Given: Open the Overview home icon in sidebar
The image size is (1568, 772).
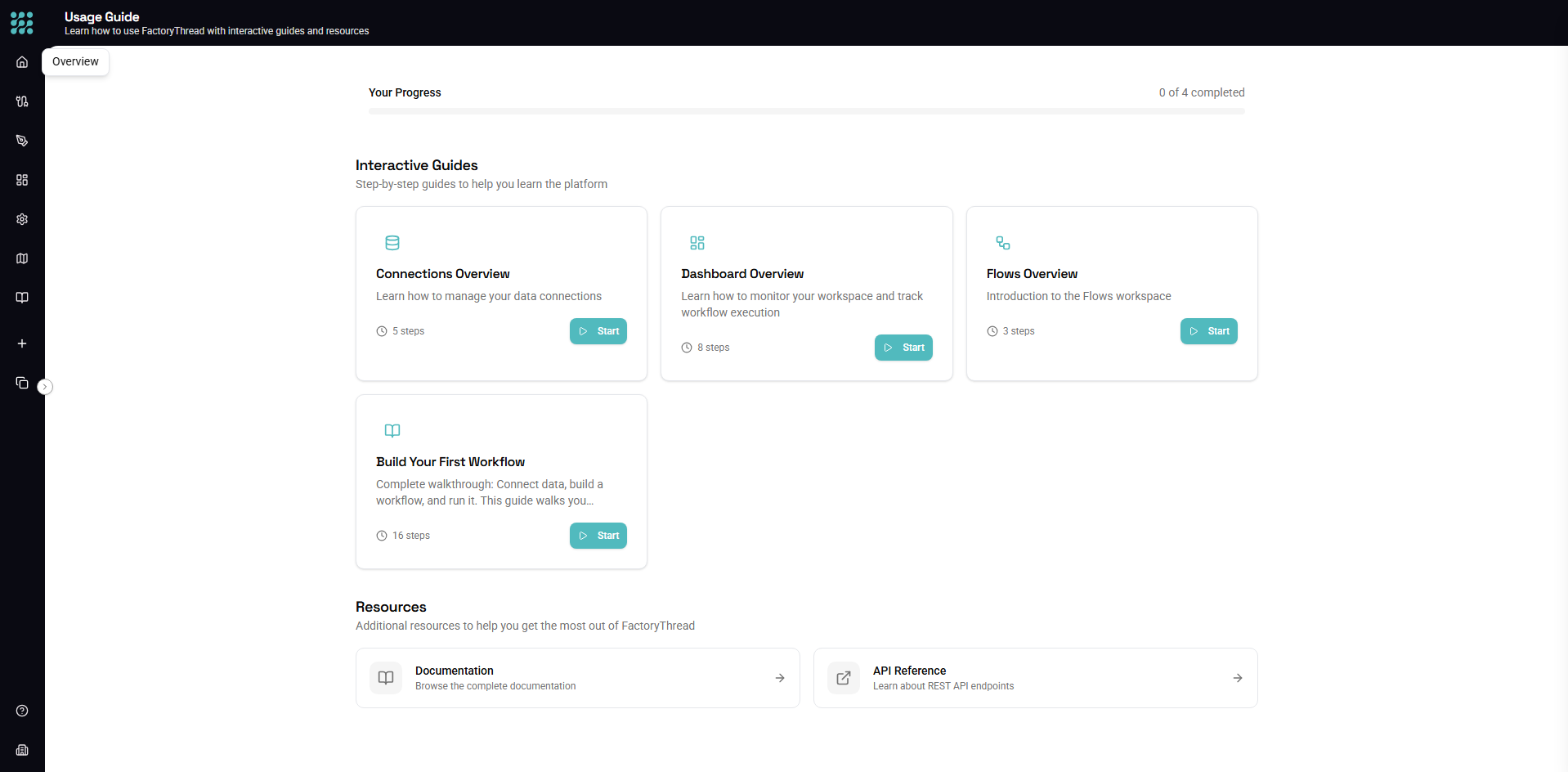Looking at the screenshot, I should (22, 62).
